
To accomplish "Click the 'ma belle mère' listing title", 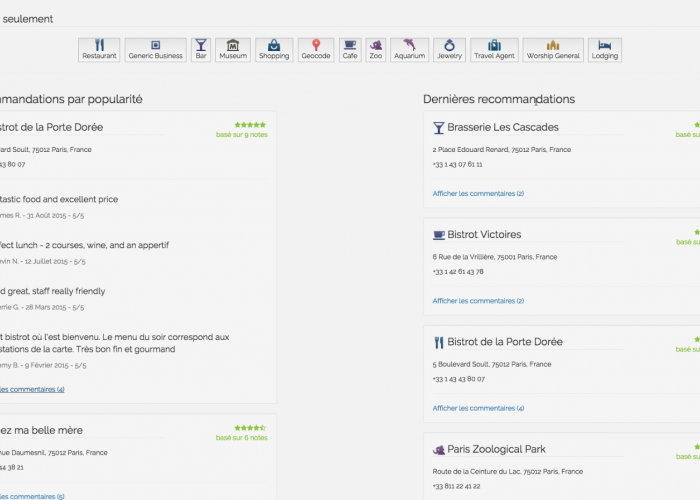I will [x=42, y=430].
